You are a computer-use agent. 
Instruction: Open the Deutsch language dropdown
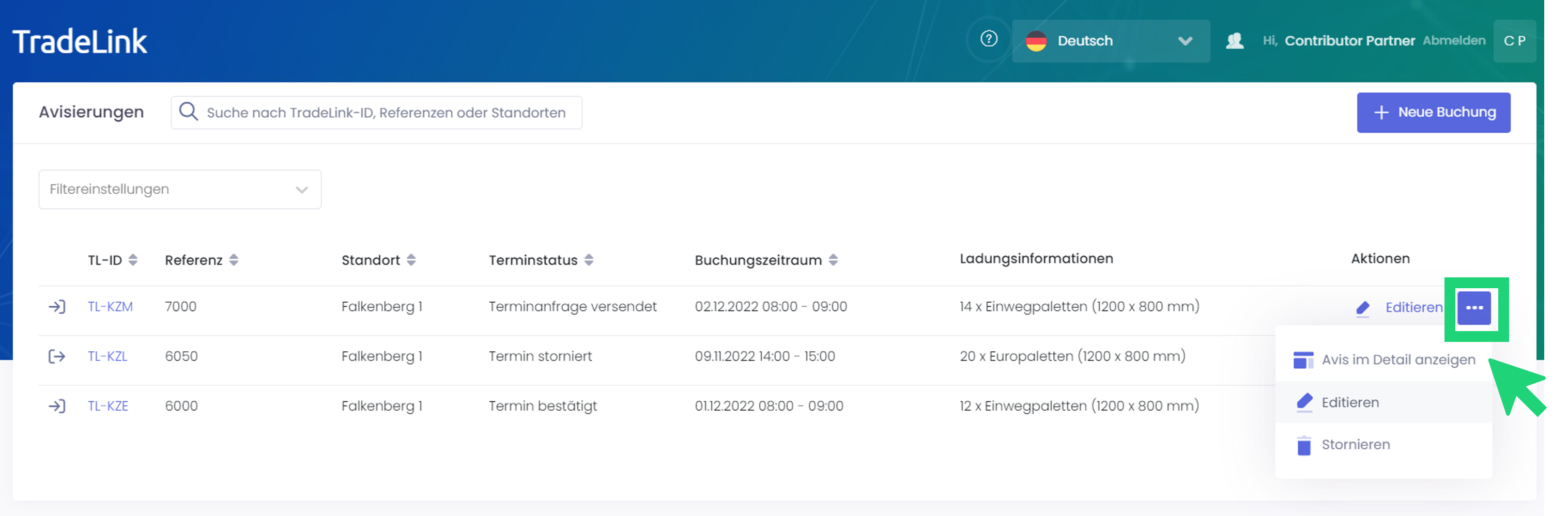pos(1110,41)
